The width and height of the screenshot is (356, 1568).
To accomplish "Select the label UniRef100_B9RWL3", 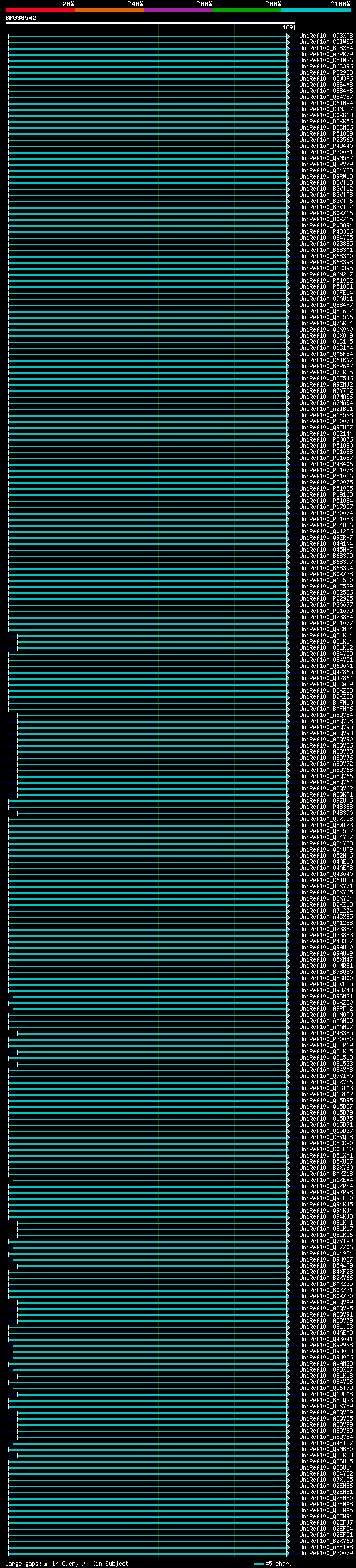I will tap(326, 176).
